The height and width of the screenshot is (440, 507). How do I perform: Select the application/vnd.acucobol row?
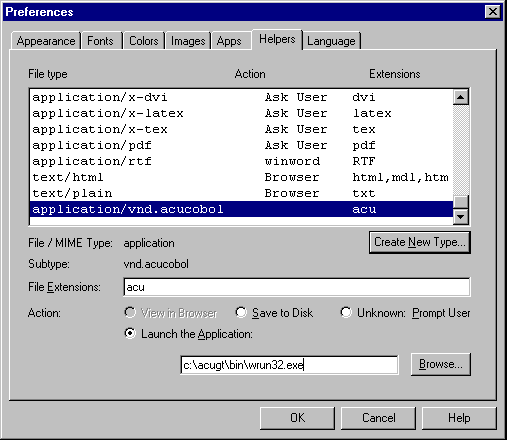click(x=241, y=209)
